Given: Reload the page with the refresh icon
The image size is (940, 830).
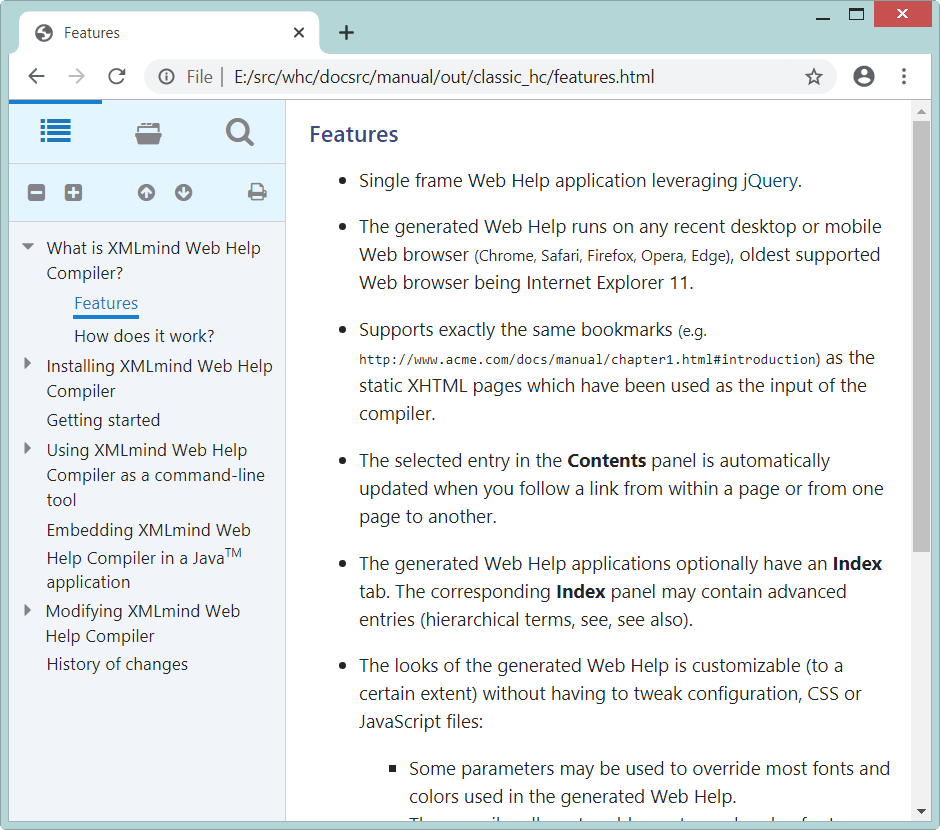Looking at the screenshot, I should 116,77.
